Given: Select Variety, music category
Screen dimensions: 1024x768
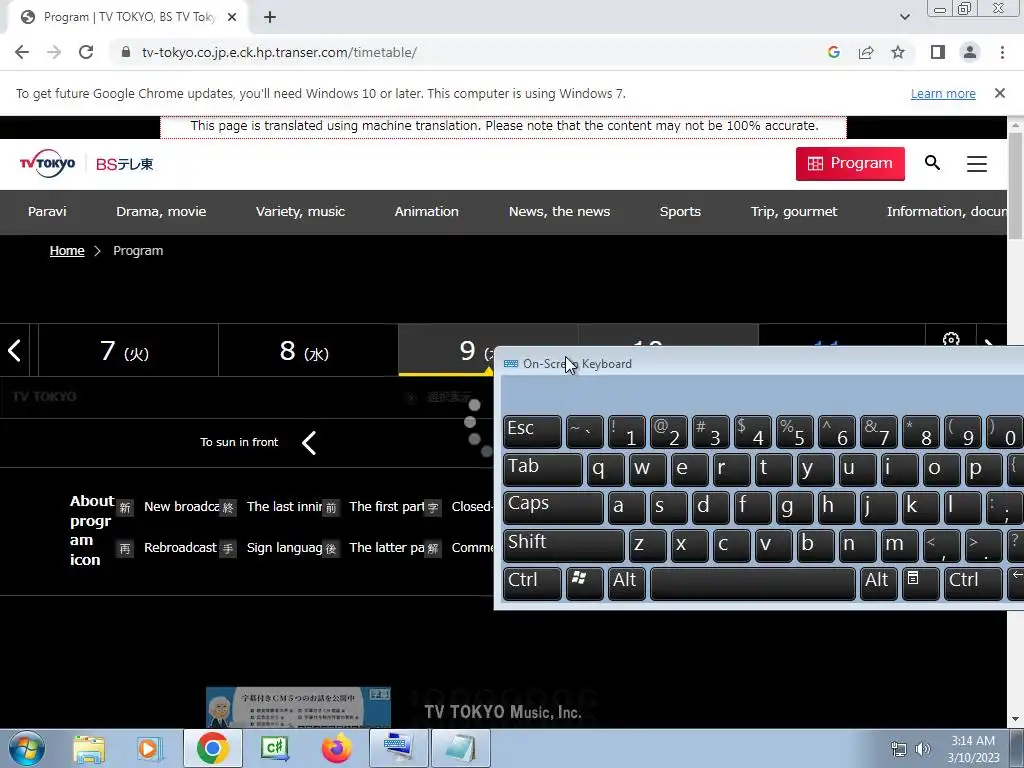Looking at the screenshot, I should (300, 212).
